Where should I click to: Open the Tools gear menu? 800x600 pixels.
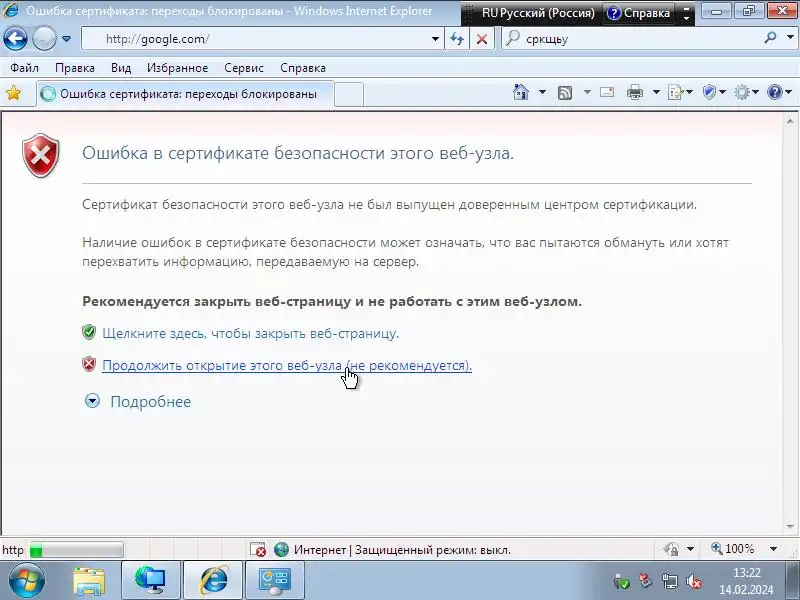pos(746,92)
